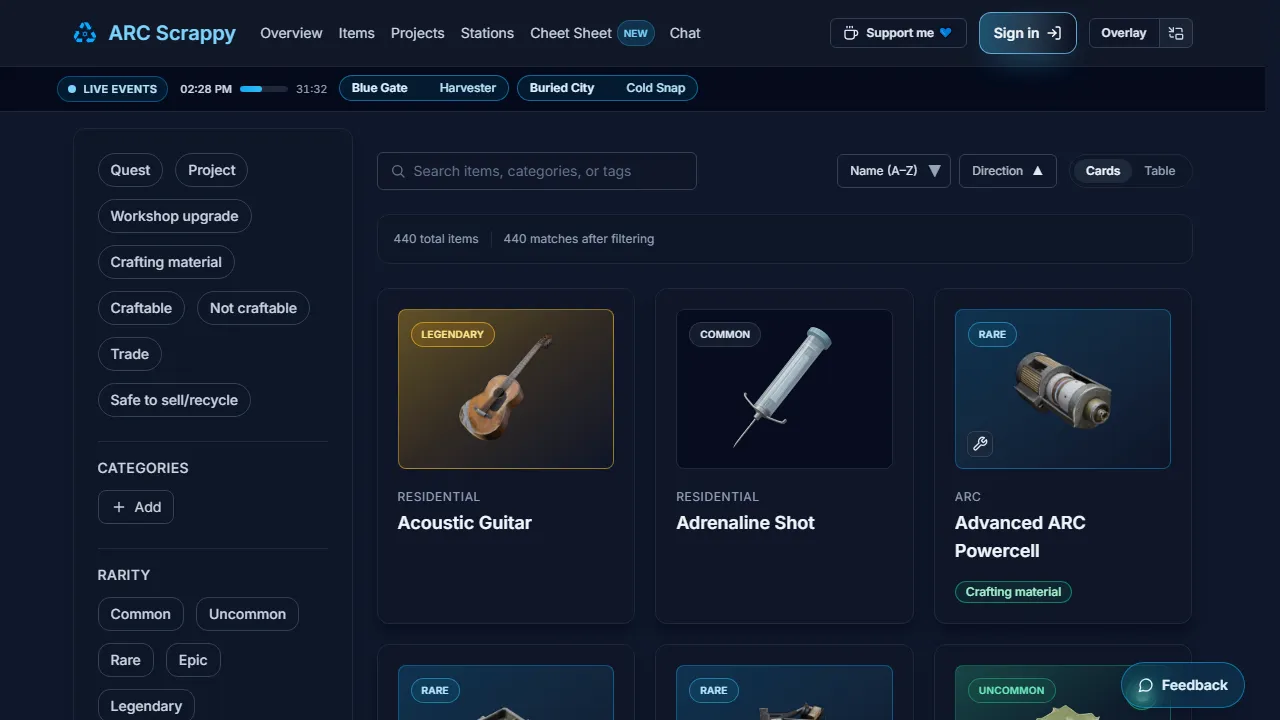Screen dimensions: 1280x720
Task: Click the live event progress bar
Action: point(264,88)
